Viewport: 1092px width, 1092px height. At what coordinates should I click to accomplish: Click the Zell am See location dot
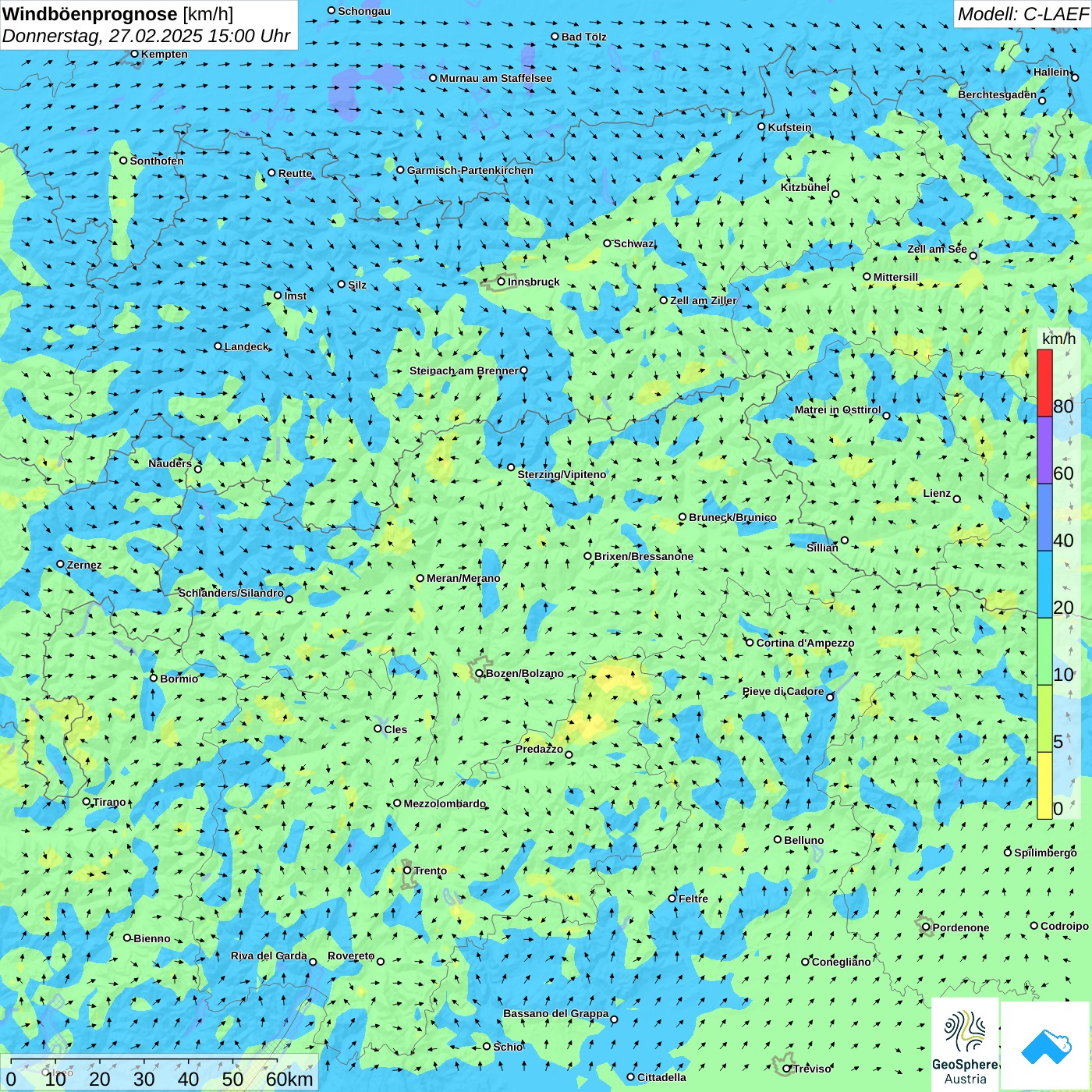pyautogui.click(x=973, y=255)
